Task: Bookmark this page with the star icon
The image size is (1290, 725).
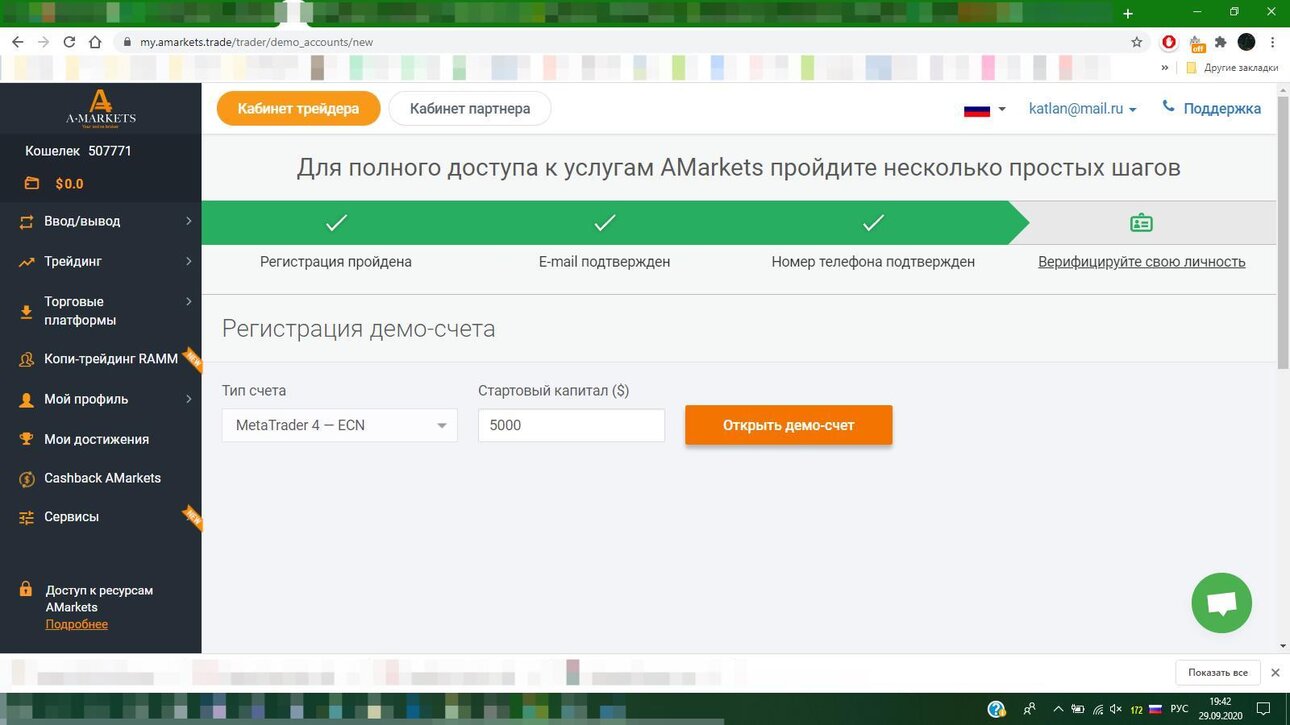Action: (x=1136, y=42)
